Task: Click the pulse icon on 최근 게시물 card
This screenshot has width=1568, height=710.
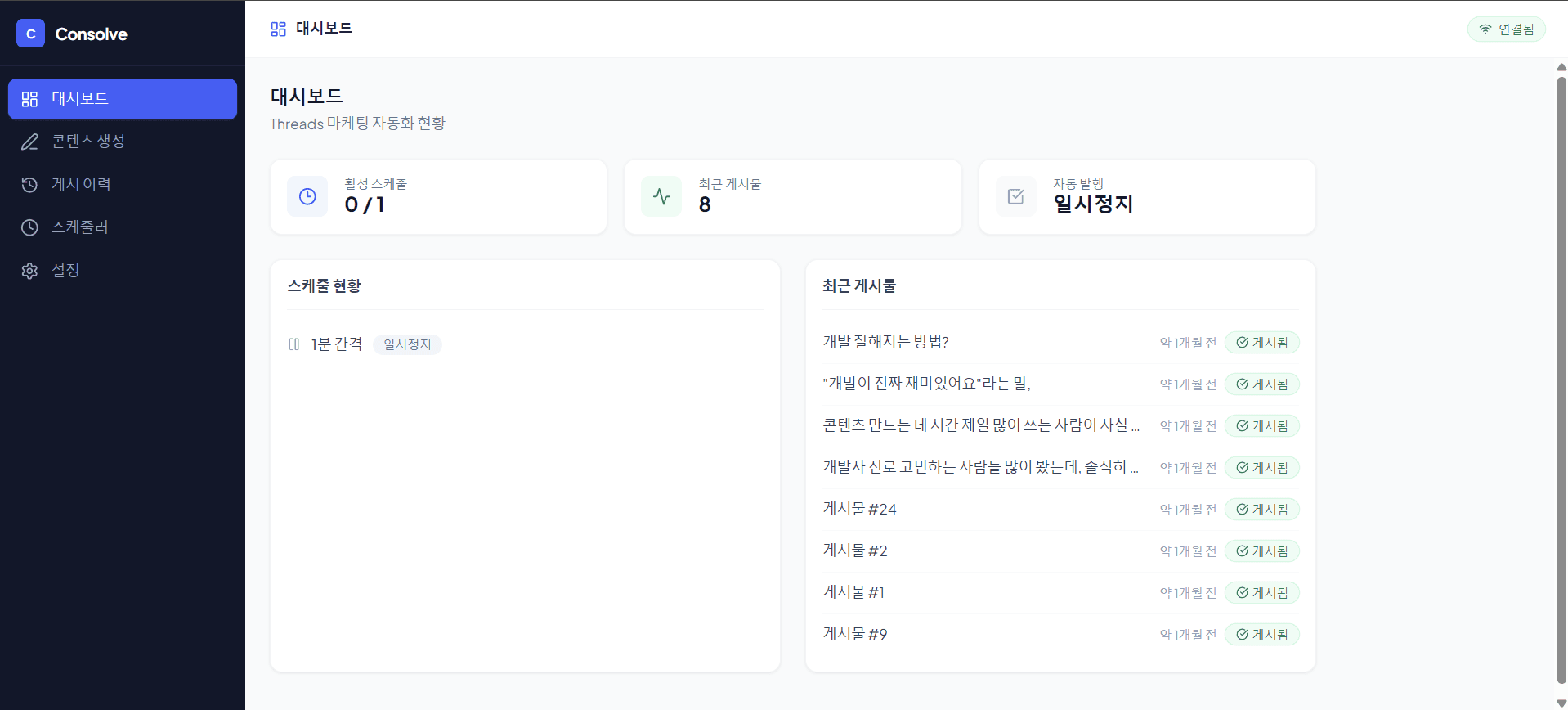Action: (661, 196)
